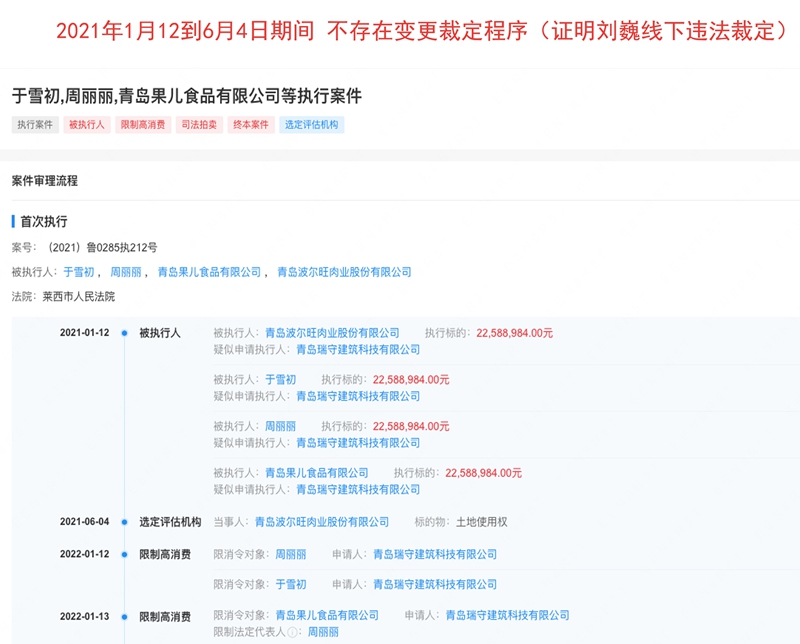Open 青岛波尔旺肉业股份有限公司 link after 当事人
800x644 pixels.
pos(322,522)
